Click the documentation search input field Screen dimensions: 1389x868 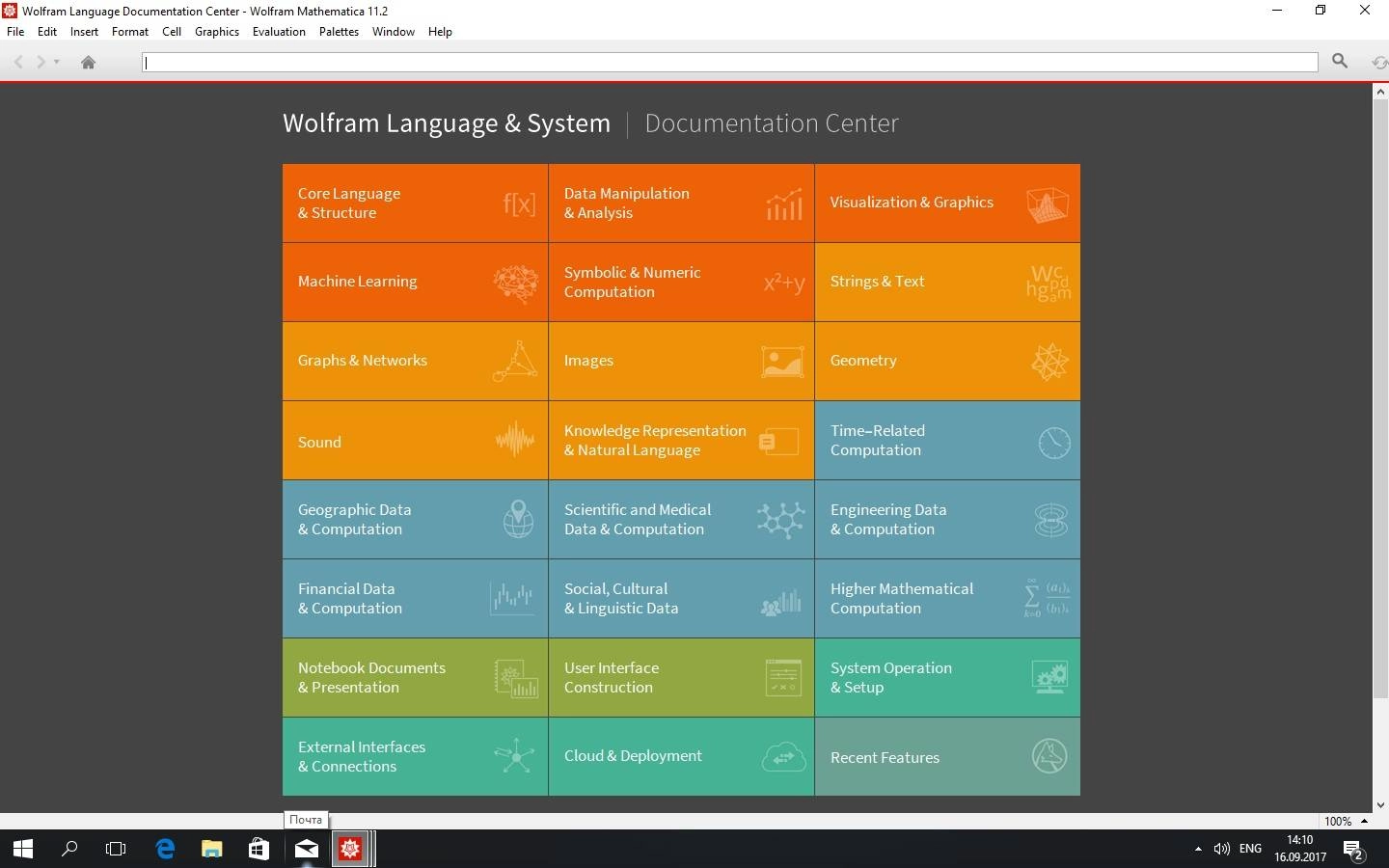730,62
